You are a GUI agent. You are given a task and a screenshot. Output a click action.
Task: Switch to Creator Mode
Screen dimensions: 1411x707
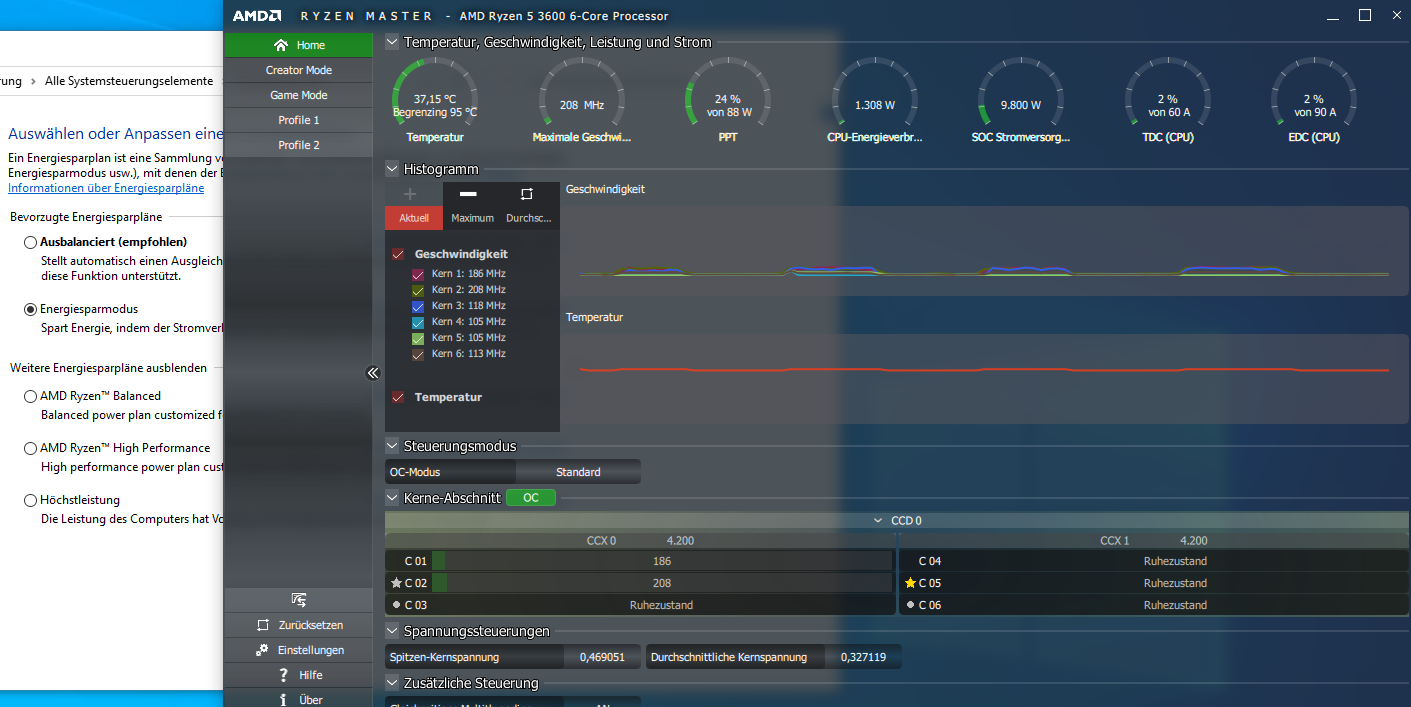click(x=298, y=70)
